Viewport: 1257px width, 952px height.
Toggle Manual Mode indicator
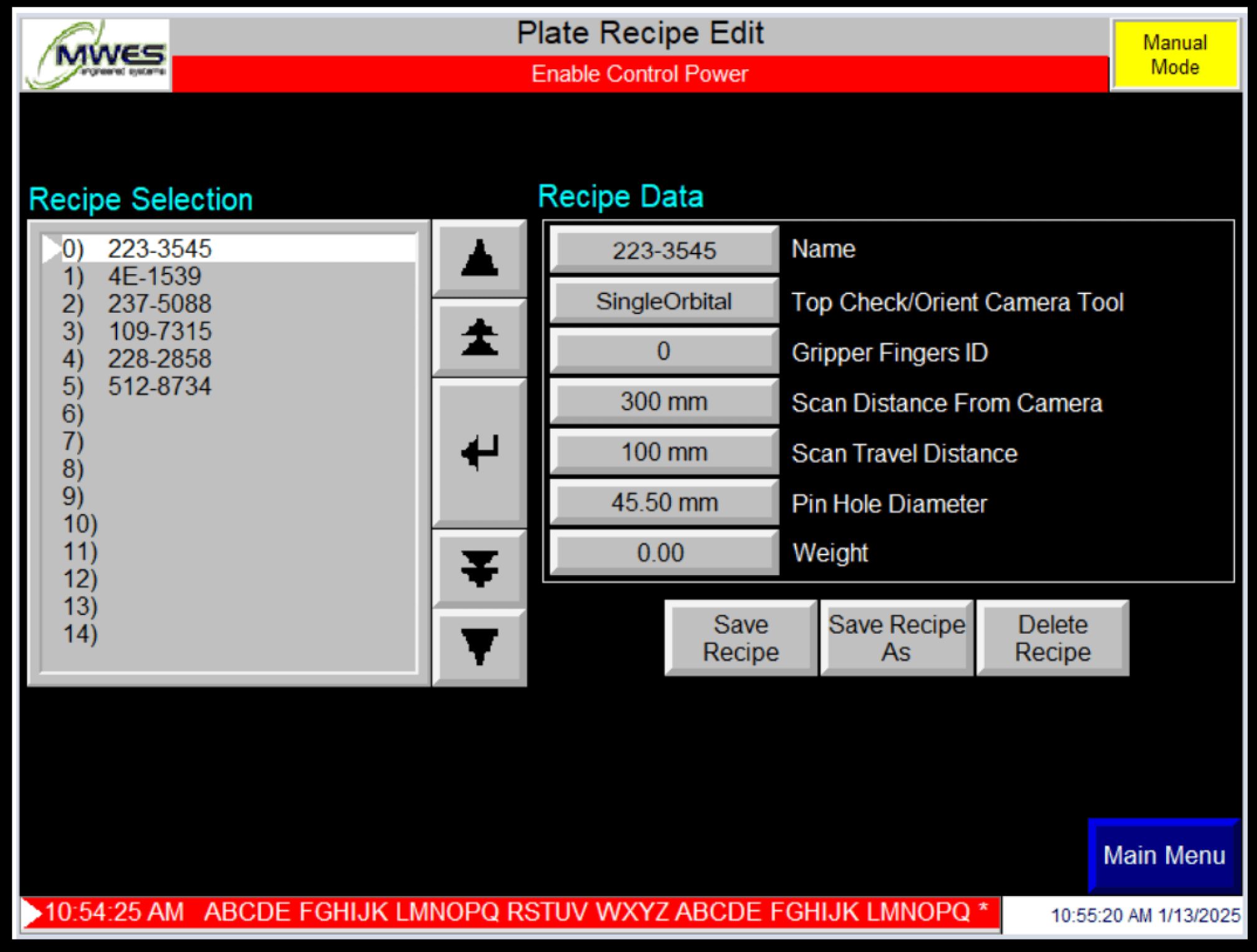click(x=1176, y=55)
